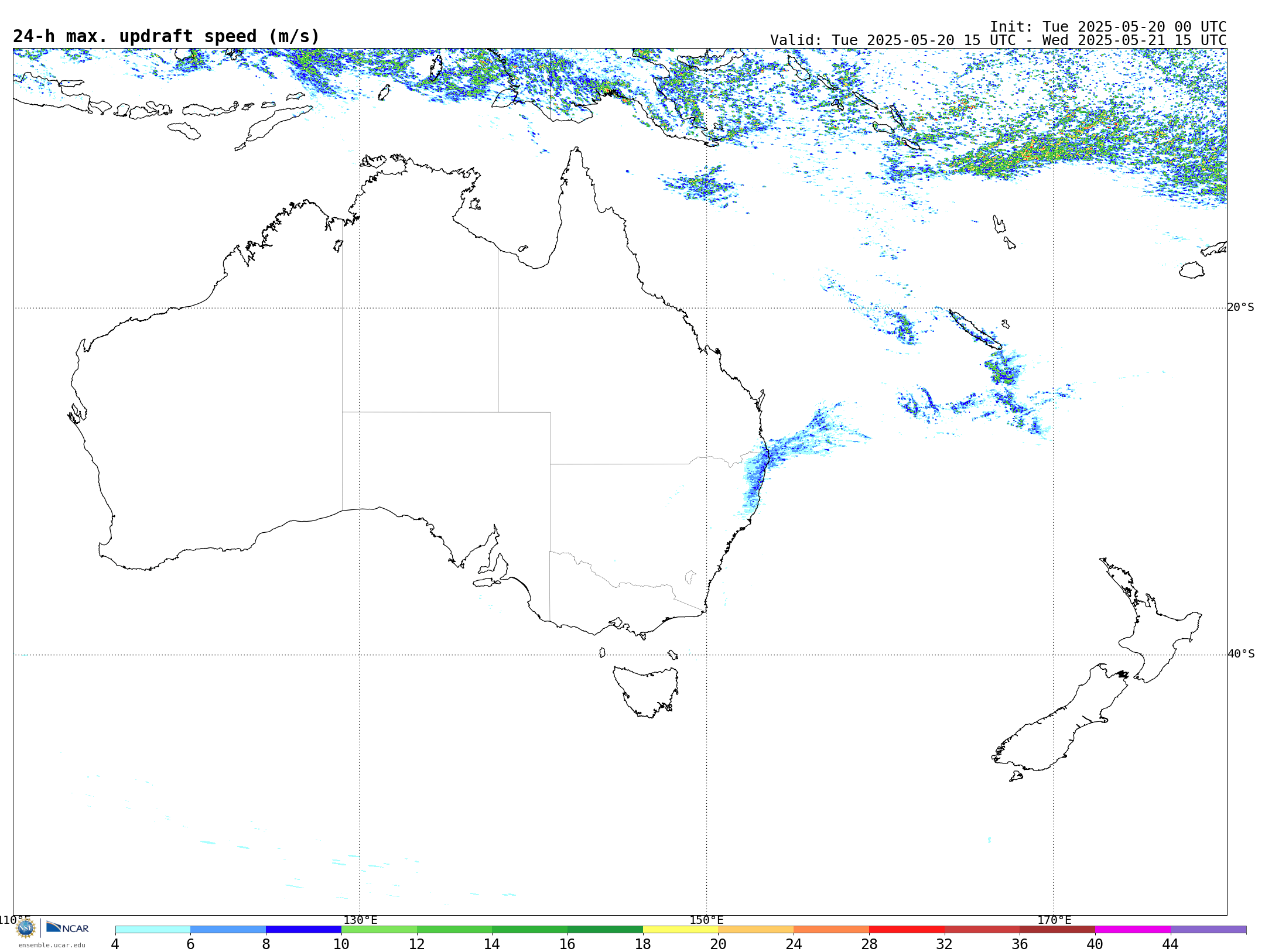Image resolution: width=1265 pixels, height=952 pixels.
Task: Click the colorbar tick label 32
Action: pos(945,944)
